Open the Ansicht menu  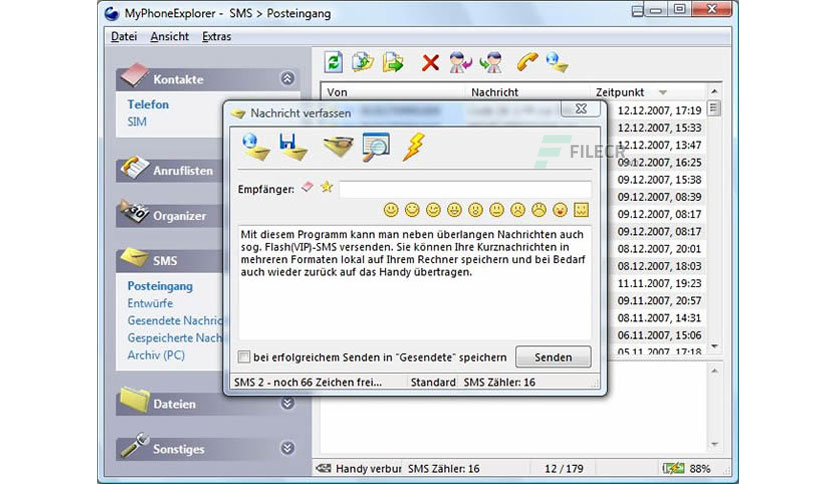click(170, 36)
